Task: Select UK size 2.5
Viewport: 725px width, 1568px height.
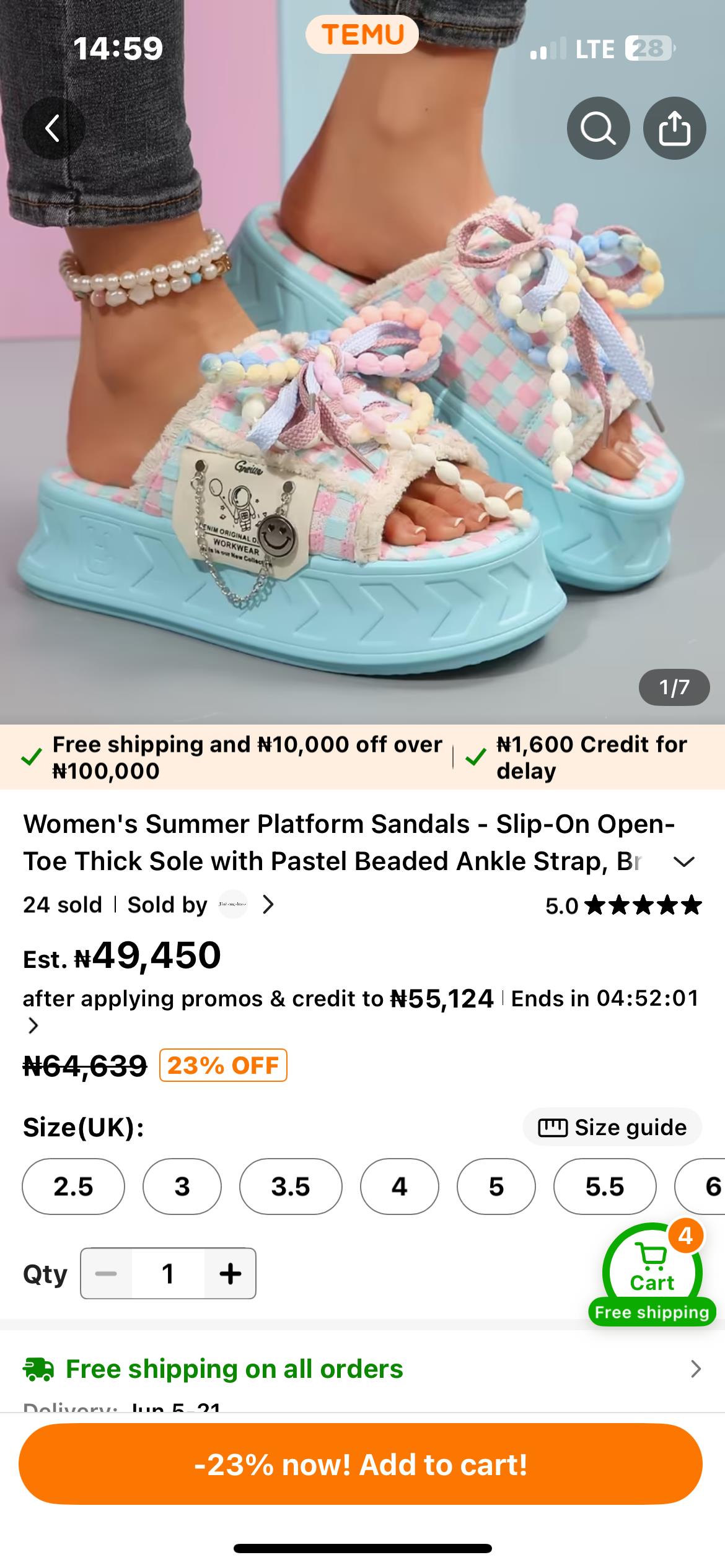Action: 73,1187
